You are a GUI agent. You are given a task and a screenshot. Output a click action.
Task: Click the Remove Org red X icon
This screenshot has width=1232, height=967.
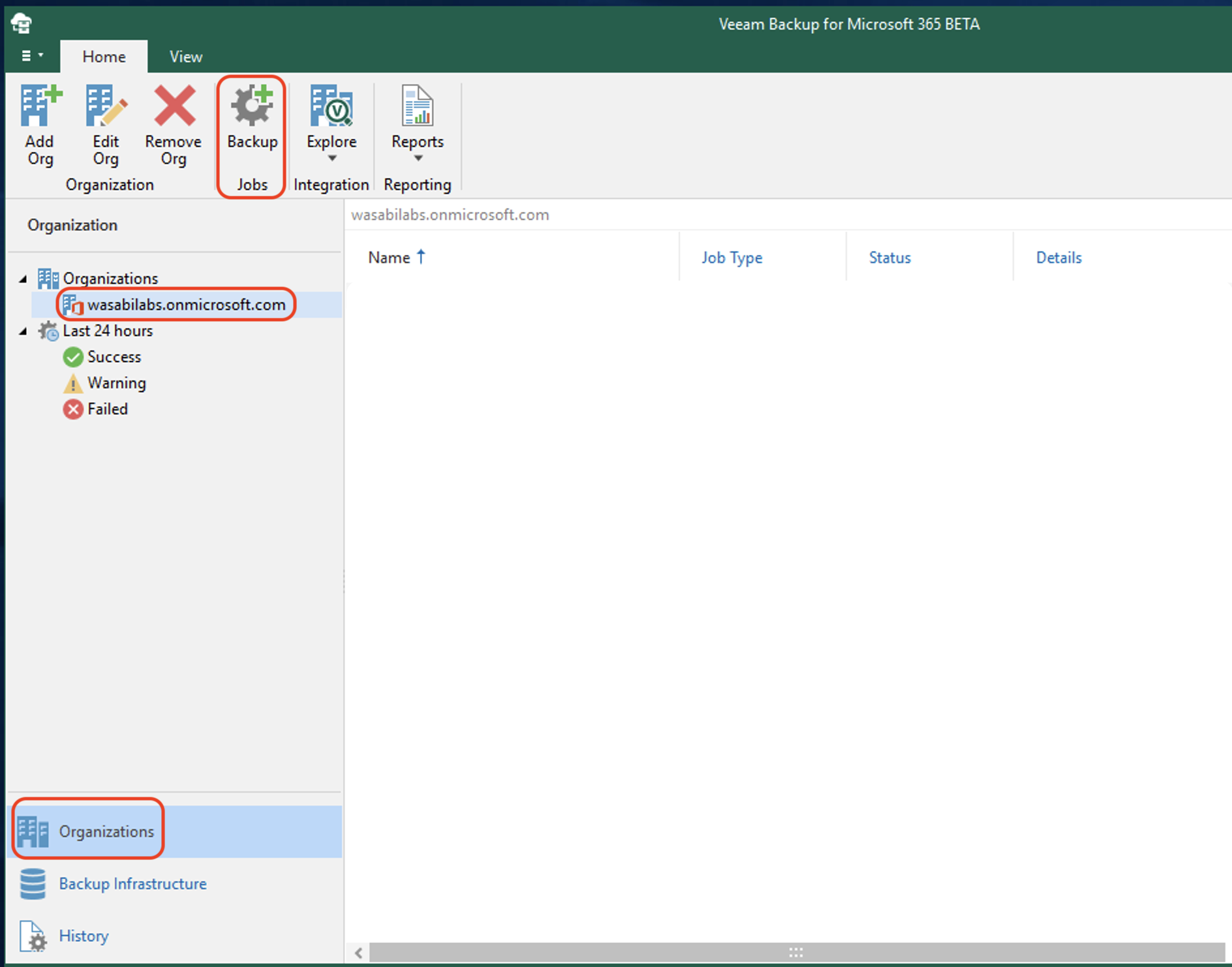pos(174,106)
